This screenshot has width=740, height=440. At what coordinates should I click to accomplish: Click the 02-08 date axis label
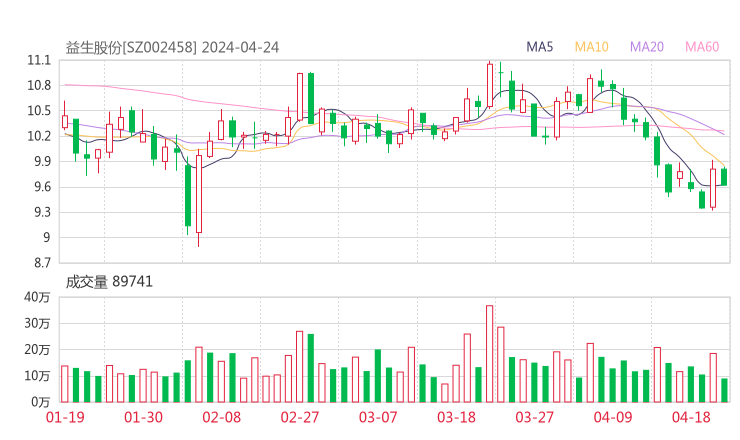(222, 417)
